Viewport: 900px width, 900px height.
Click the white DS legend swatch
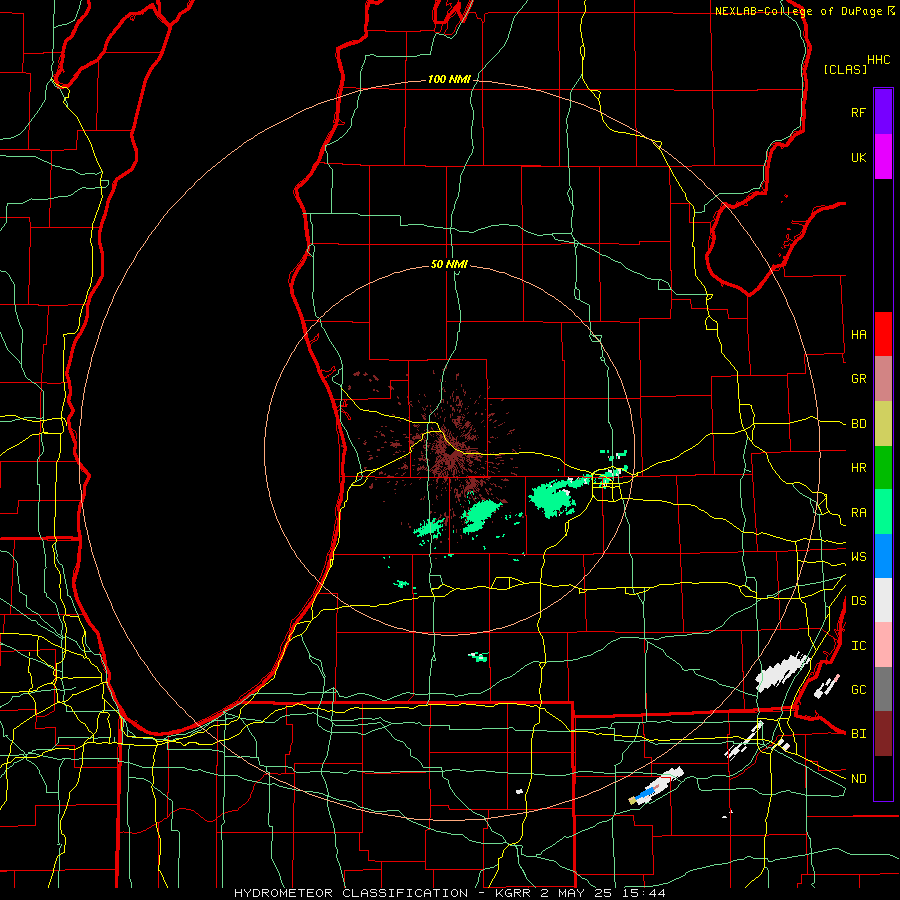883,600
